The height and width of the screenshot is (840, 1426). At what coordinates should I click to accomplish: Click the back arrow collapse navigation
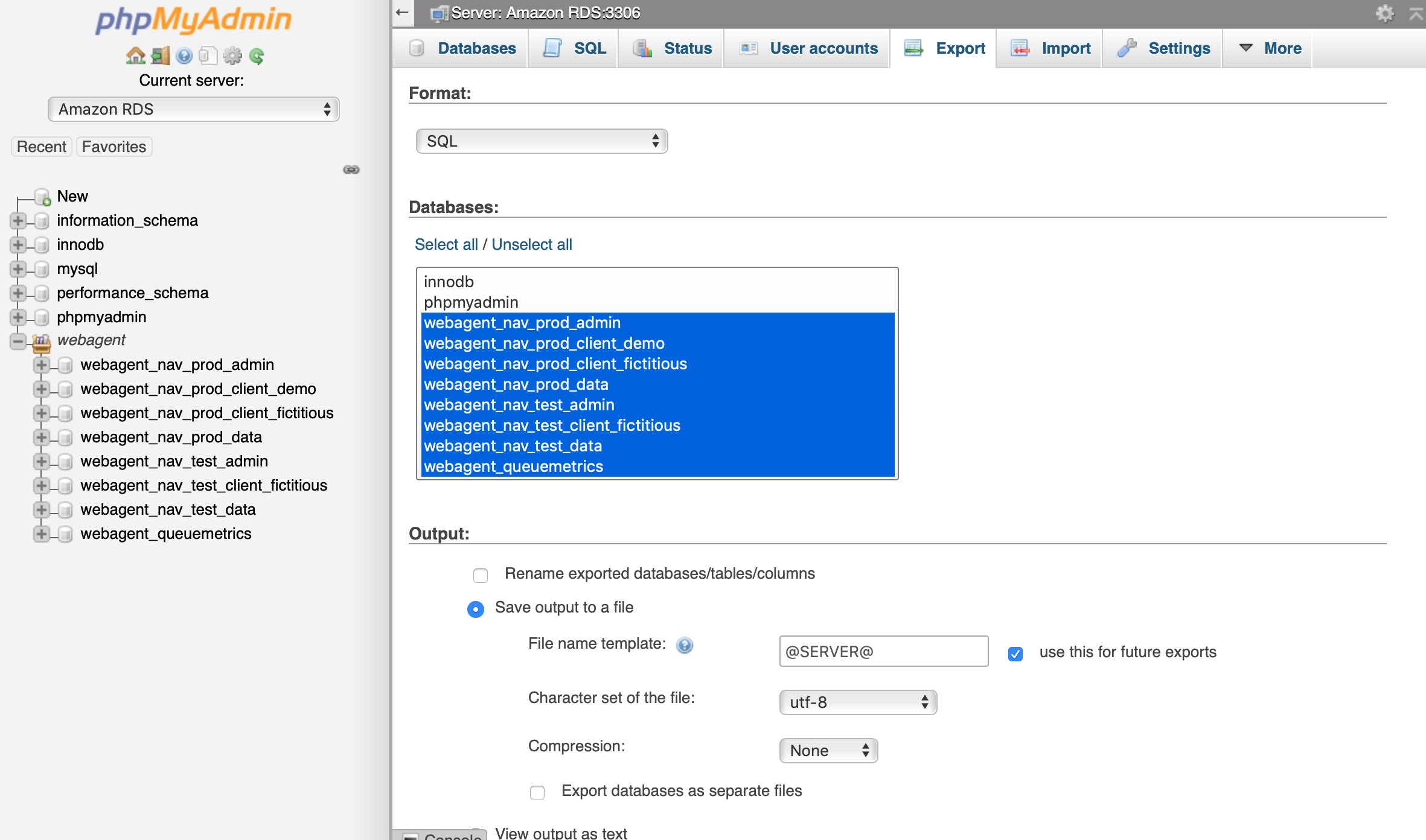[403, 13]
